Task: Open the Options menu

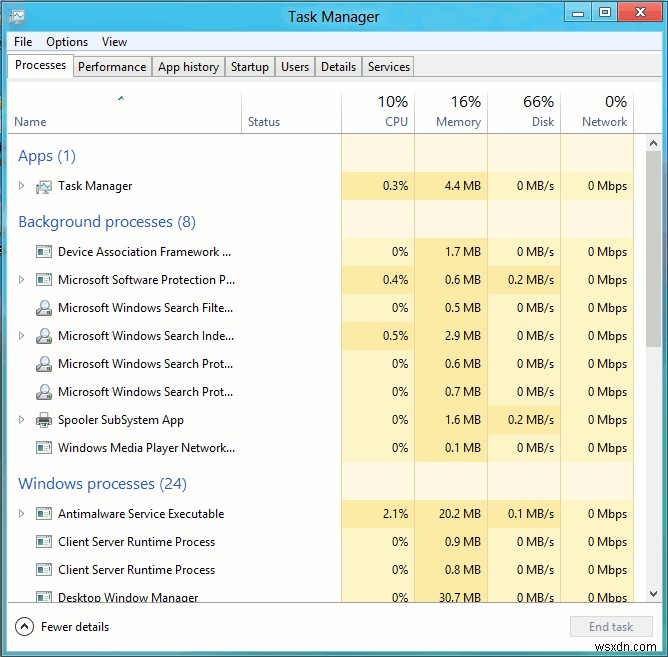Action: (x=67, y=42)
